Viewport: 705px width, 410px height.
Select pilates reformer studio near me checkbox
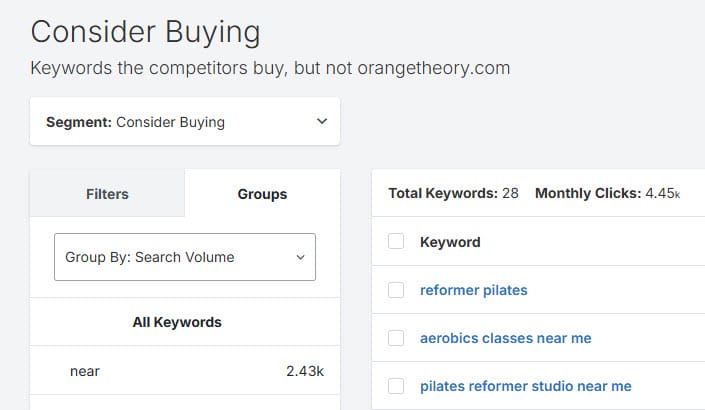(396, 386)
